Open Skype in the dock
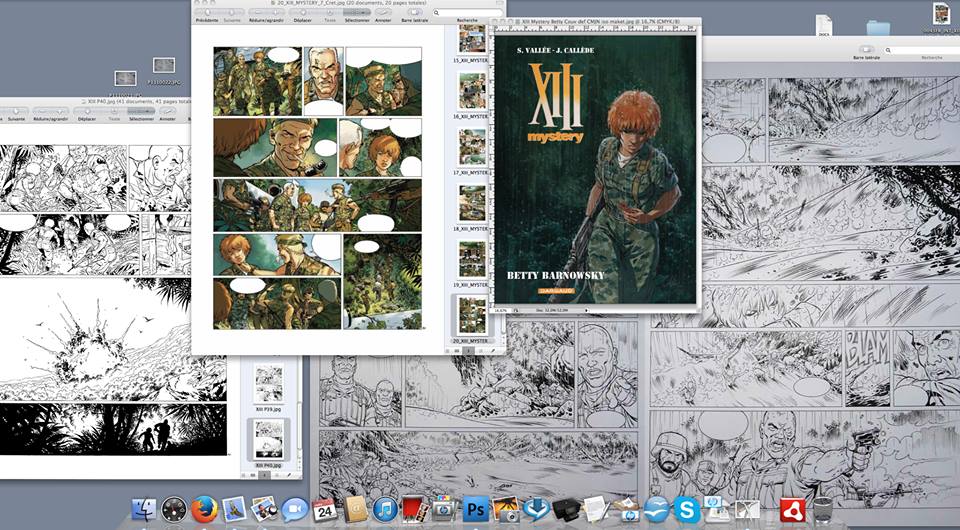This screenshot has height=530, width=960. tap(686, 509)
